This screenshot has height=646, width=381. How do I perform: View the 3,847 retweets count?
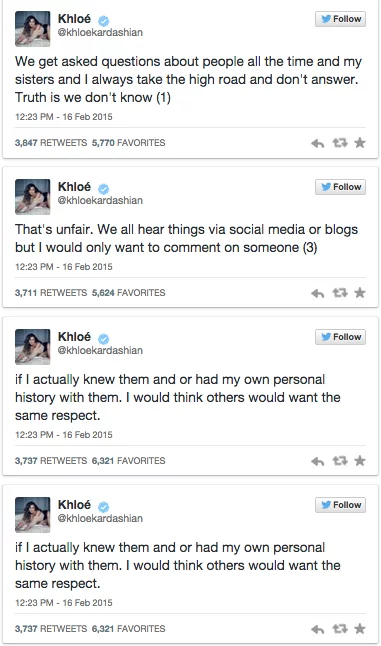(51, 143)
